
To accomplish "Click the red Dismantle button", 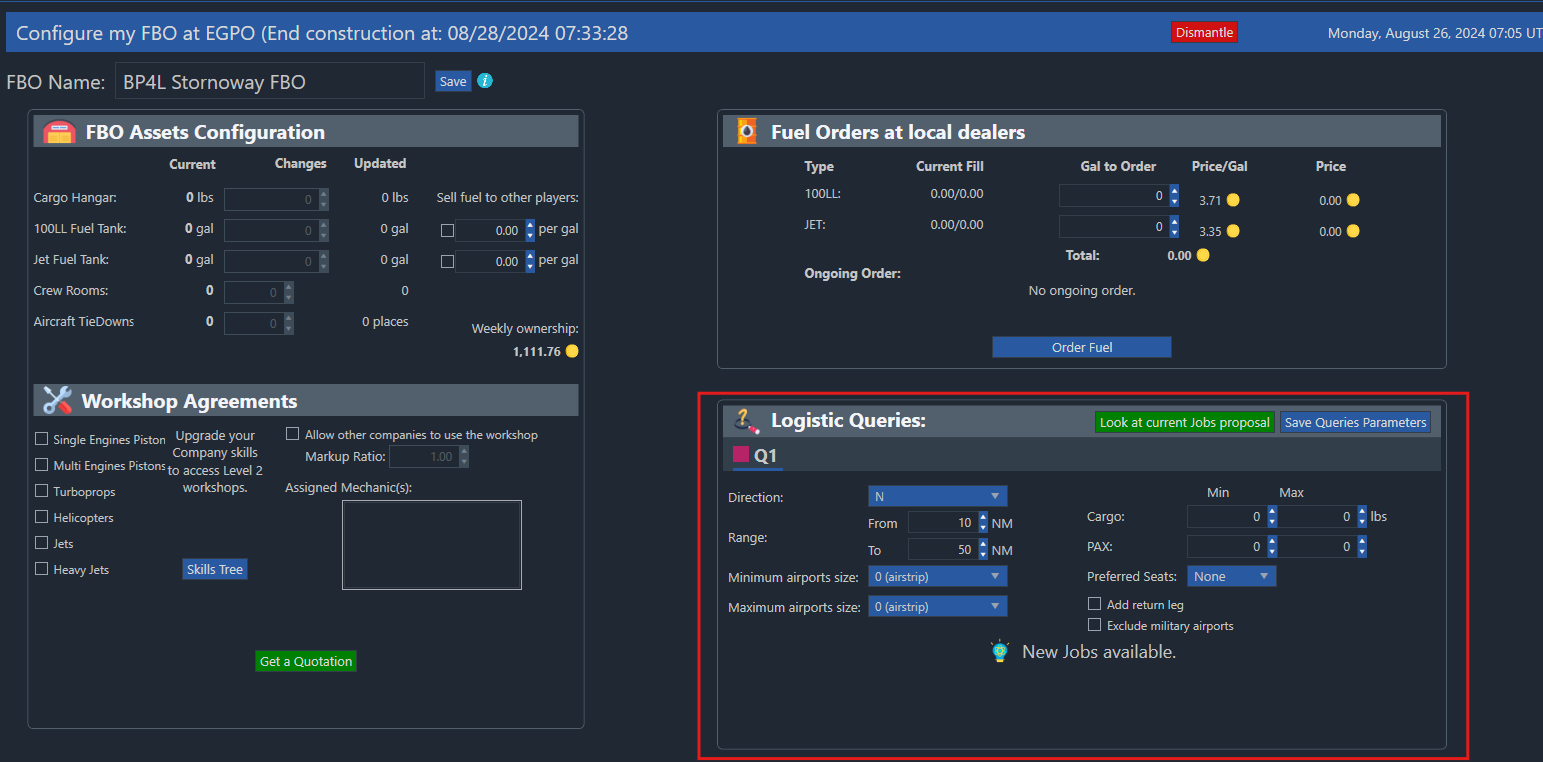I will click(1204, 32).
